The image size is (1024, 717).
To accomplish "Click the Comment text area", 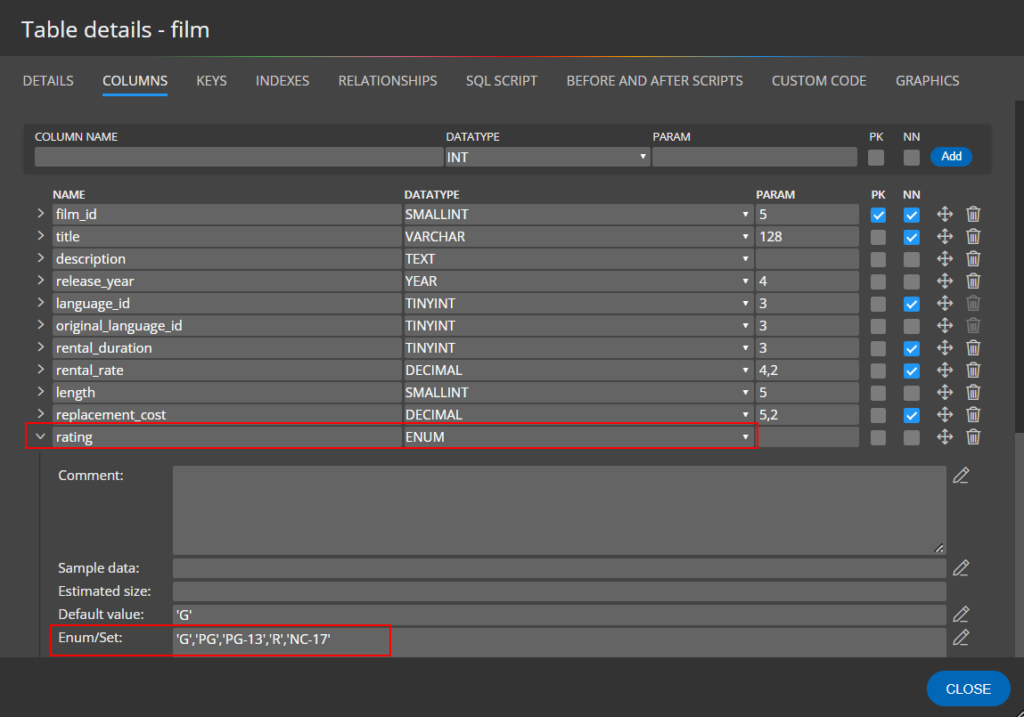I will click(x=559, y=510).
